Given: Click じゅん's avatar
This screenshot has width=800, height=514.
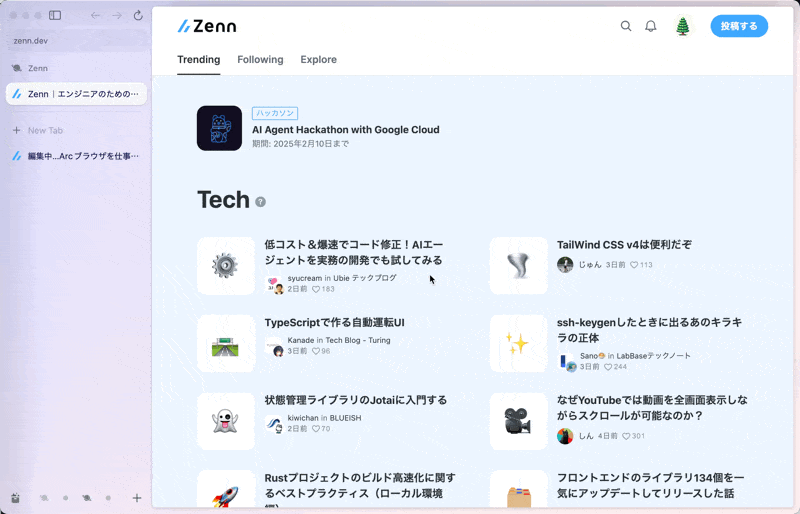Looking at the screenshot, I should click(x=565, y=264).
